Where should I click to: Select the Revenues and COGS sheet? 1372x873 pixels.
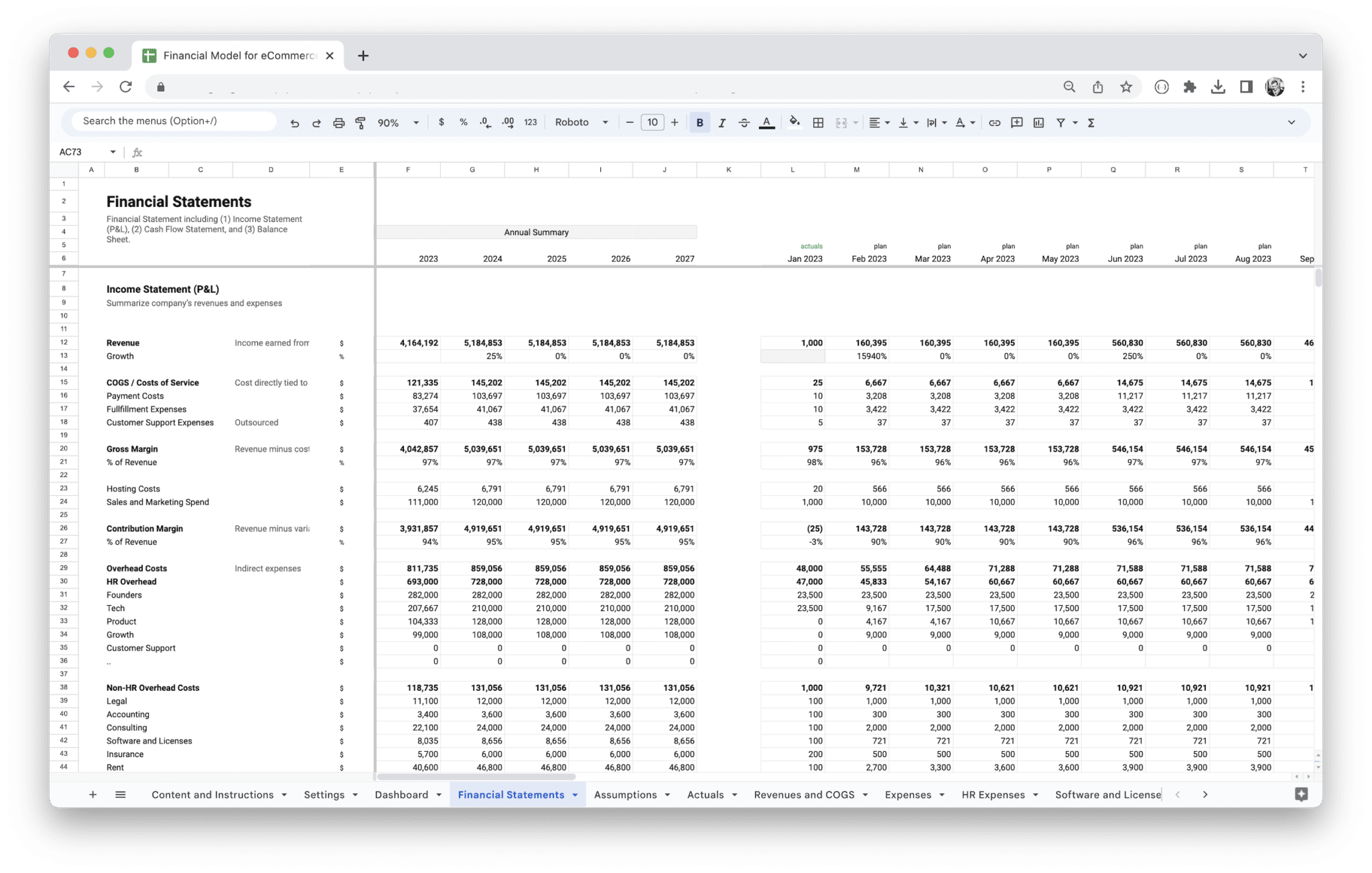[x=804, y=795]
